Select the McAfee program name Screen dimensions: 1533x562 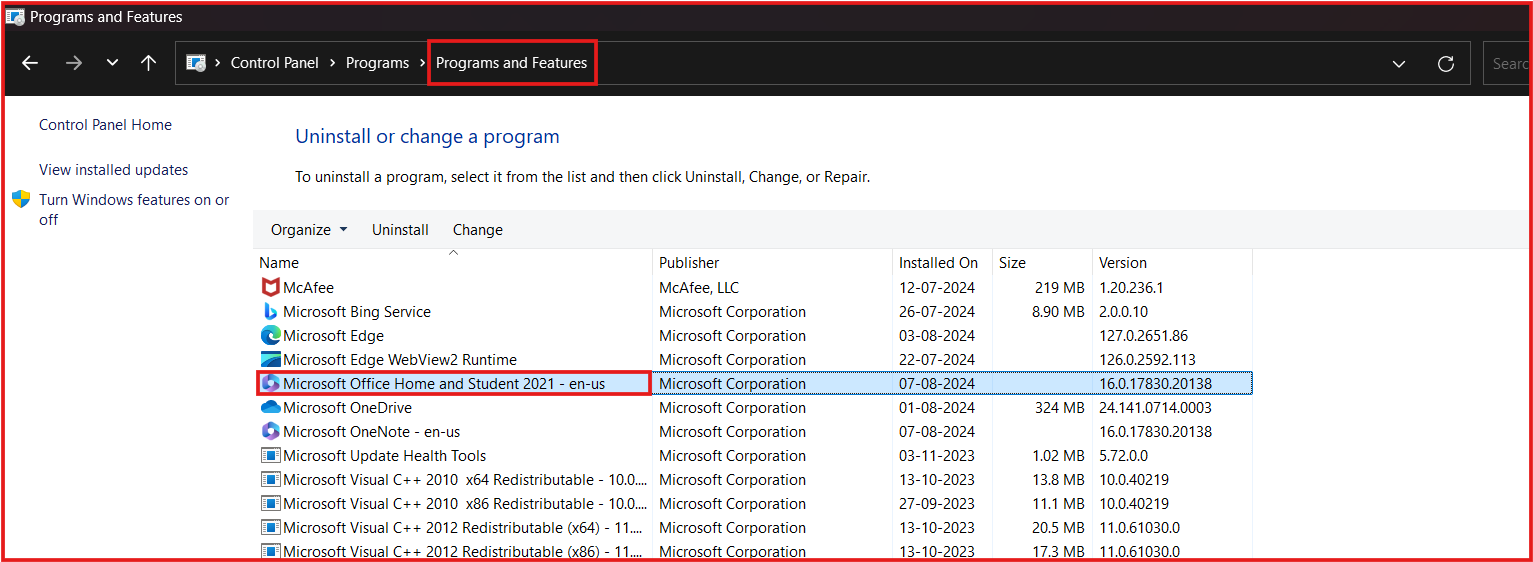point(308,288)
